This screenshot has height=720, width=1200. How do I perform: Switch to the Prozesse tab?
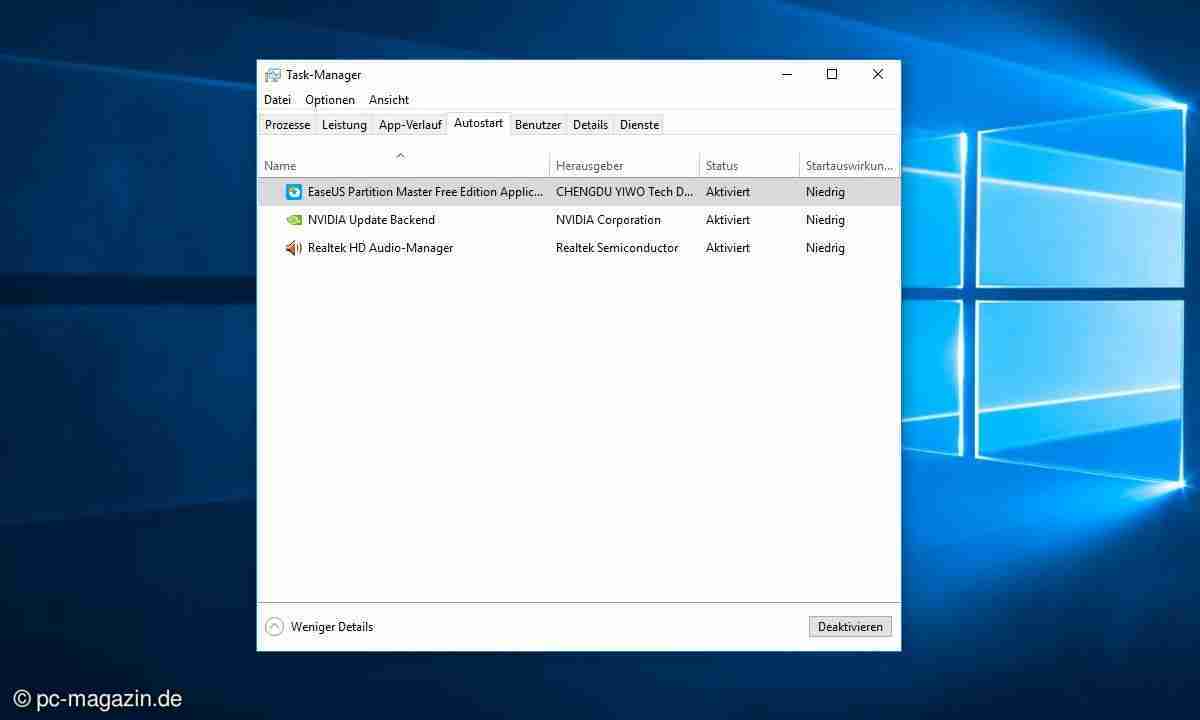pos(287,125)
